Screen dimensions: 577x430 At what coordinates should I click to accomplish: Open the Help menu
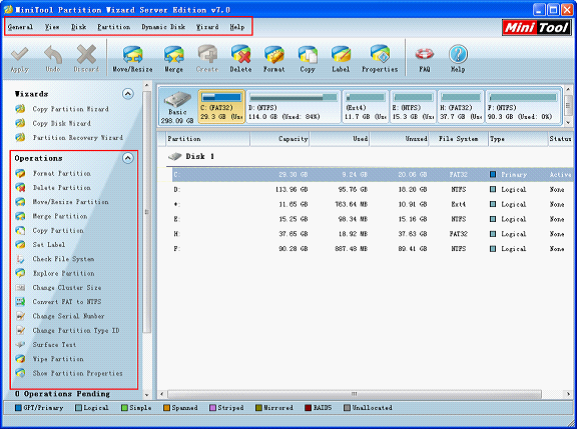click(x=237, y=27)
